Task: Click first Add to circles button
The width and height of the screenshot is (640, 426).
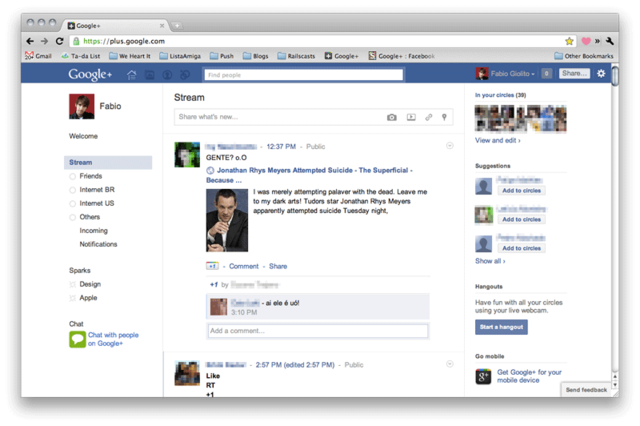Action: [521, 191]
